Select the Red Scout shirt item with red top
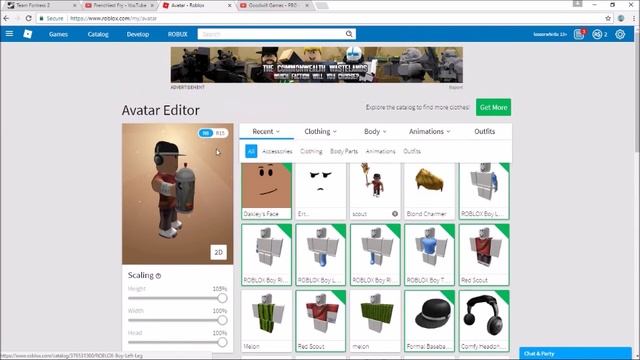The image size is (640, 360). pyautogui.click(x=321, y=321)
